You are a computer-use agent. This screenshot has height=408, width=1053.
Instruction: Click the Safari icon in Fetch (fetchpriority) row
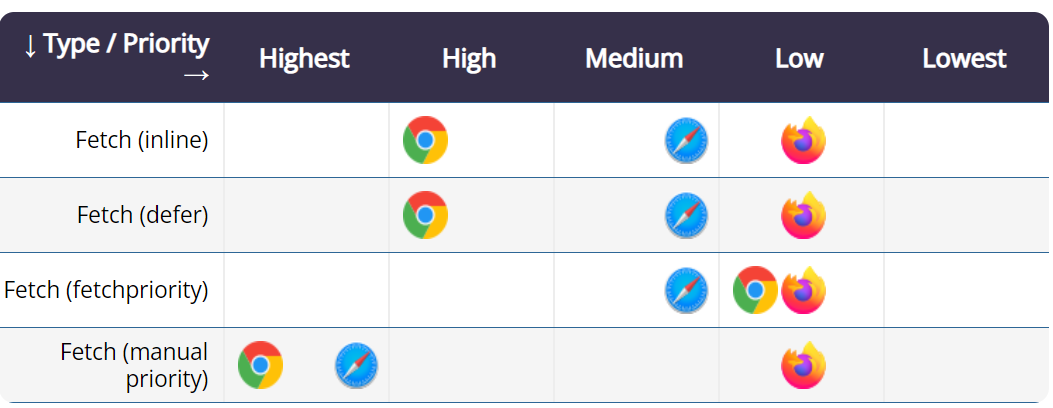tap(686, 290)
